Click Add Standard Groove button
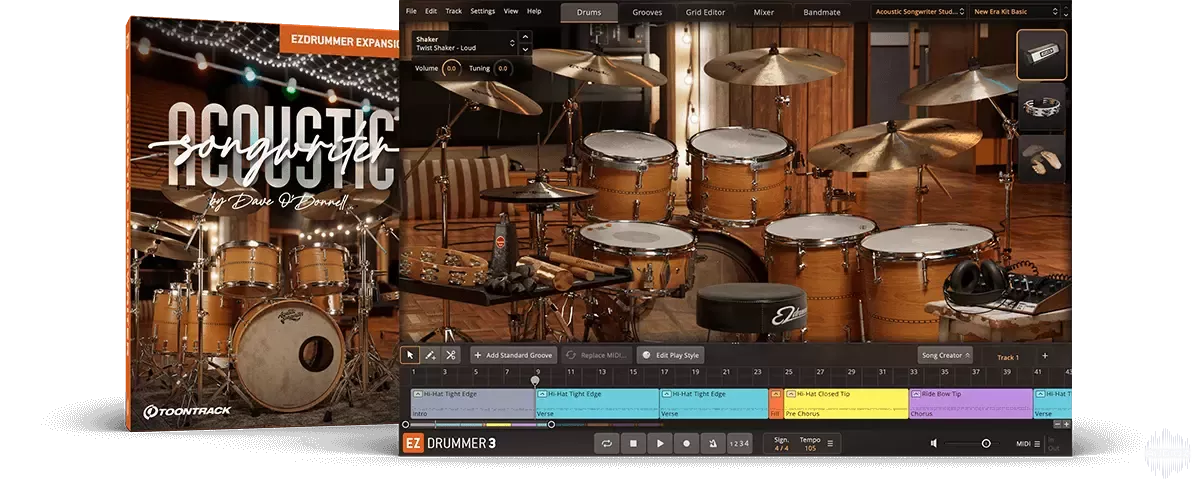This screenshot has width=1200, height=488. pyautogui.click(x=514, y=355)
